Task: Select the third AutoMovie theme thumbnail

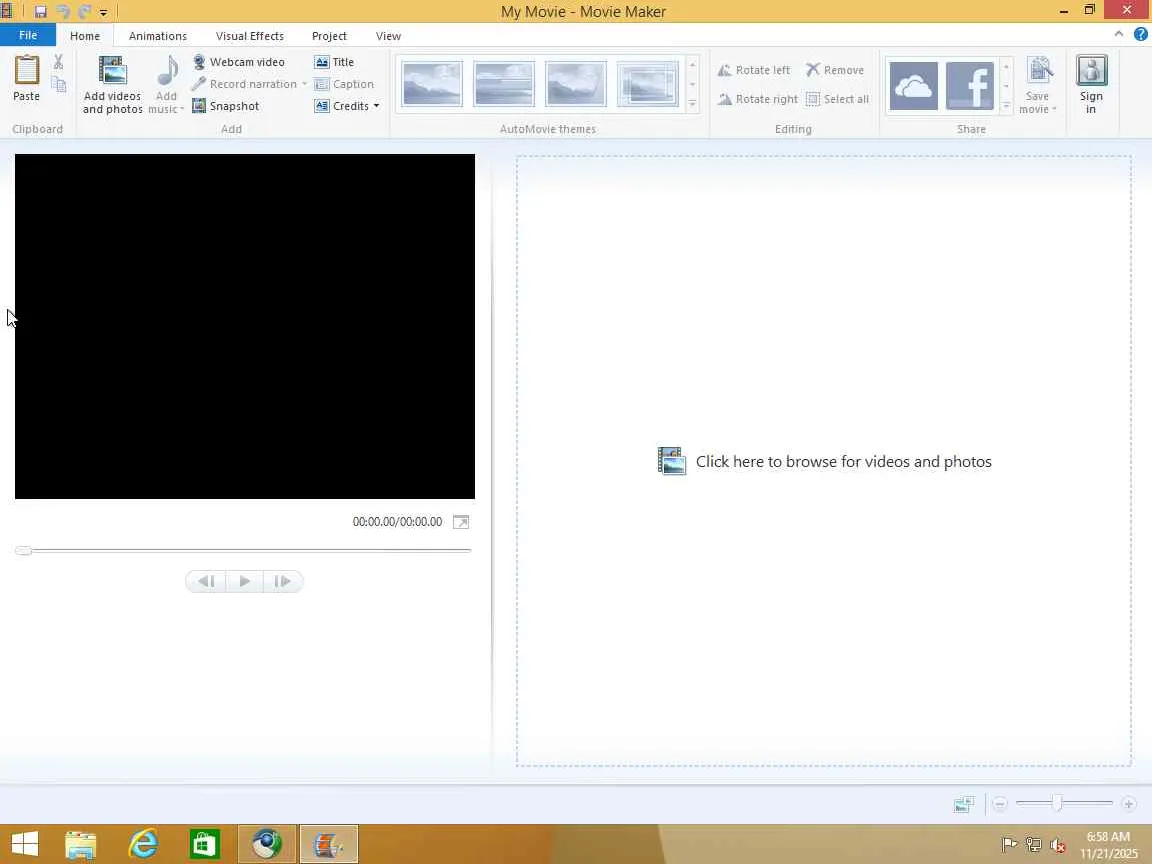Action: click(576, 84)
